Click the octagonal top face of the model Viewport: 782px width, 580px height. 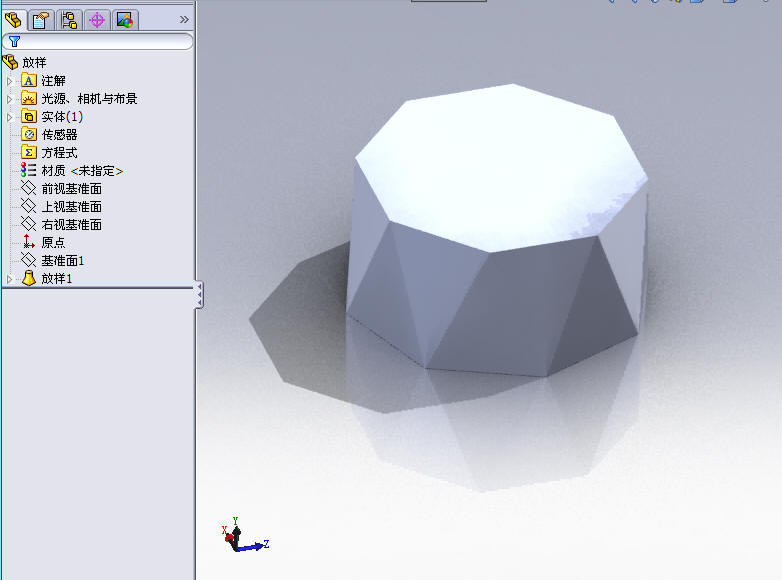pyautogui.click(x=501, y=167)
